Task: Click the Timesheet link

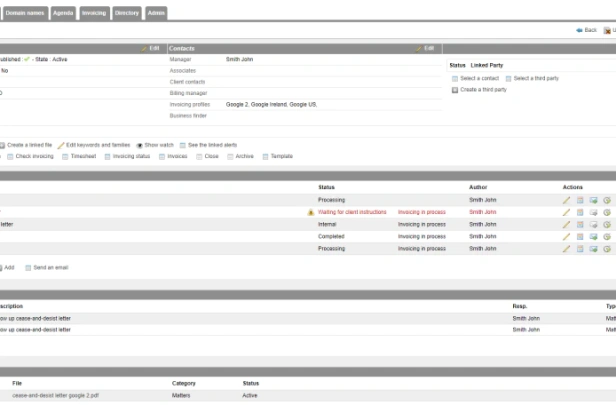Action: pyautogui.click(x=83, y=156)
